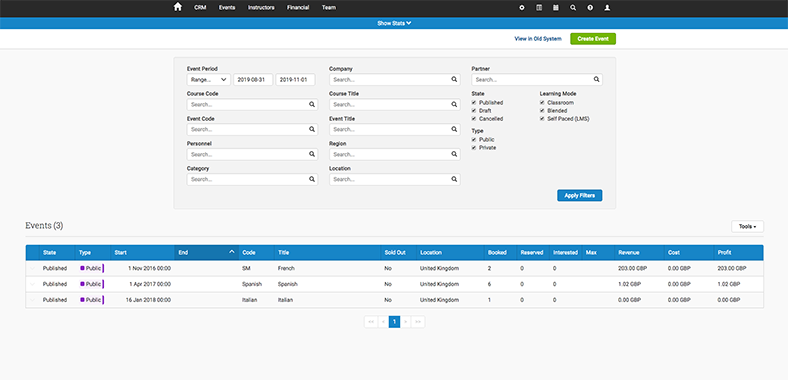Open the Events menu
Image resolution: width=788 pixels, height=380 pixels.
tap(227, 8)
